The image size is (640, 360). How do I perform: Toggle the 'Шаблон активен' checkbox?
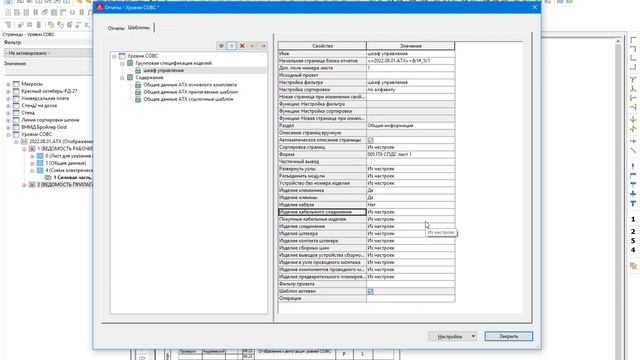coord(370,291)
